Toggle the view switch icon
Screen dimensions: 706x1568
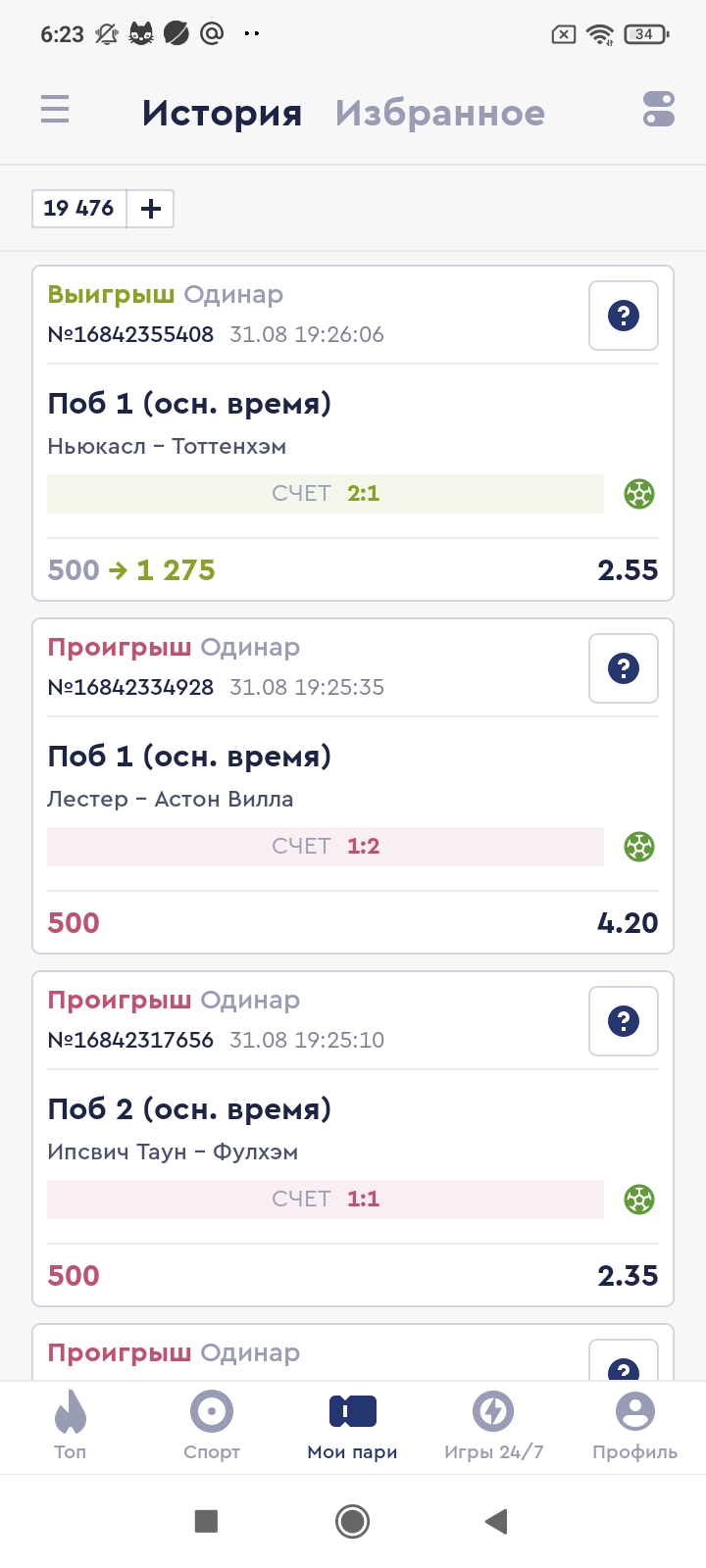pyautogui.click(x=659, y=109)
